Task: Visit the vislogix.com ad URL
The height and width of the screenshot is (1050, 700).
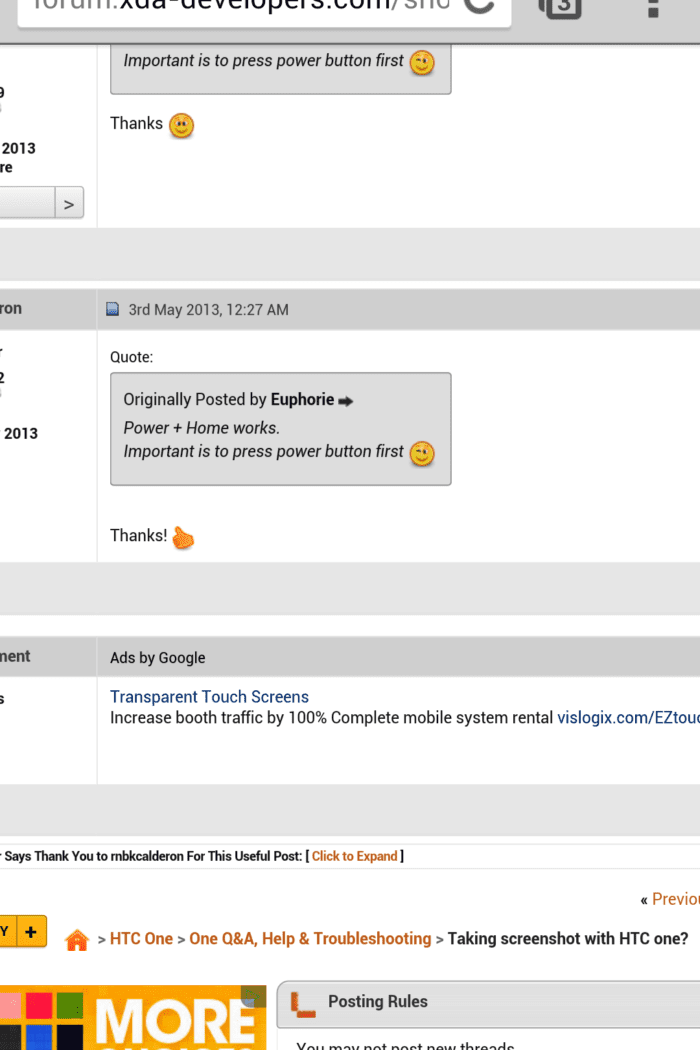Action: coord(628,718)
